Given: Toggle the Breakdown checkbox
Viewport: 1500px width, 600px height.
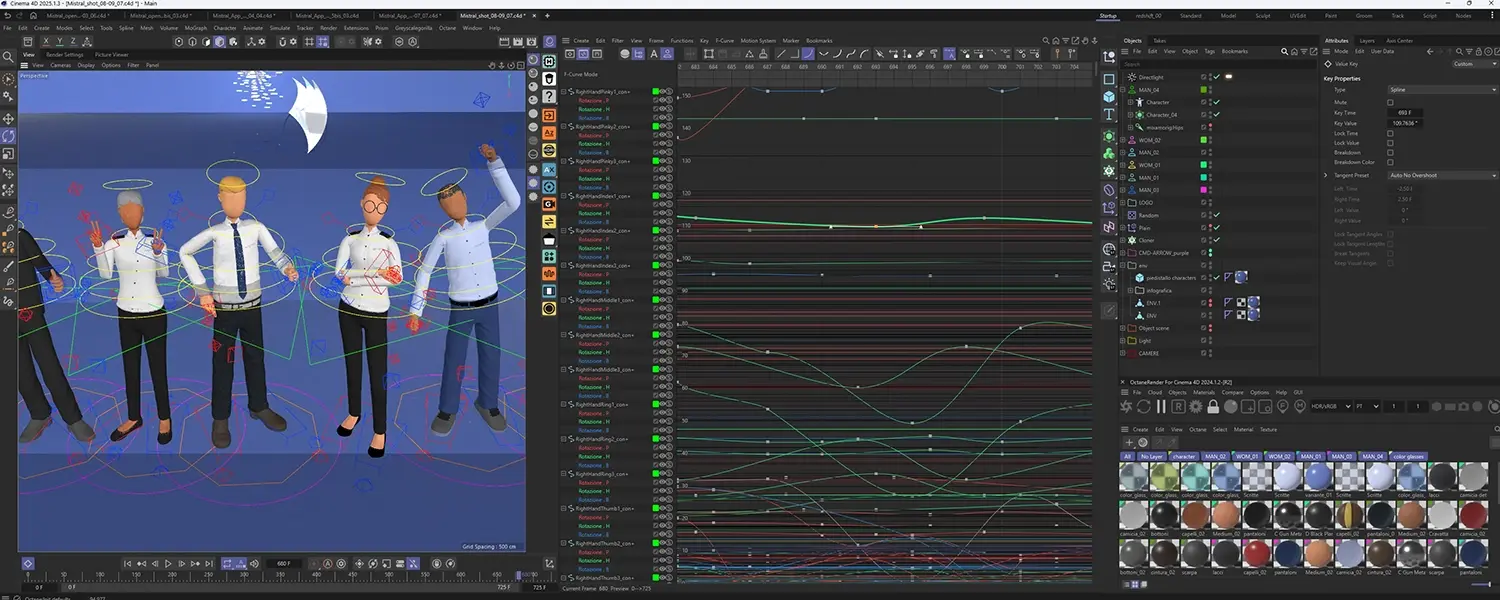Looking at the screenshot, I should 1390,152.
